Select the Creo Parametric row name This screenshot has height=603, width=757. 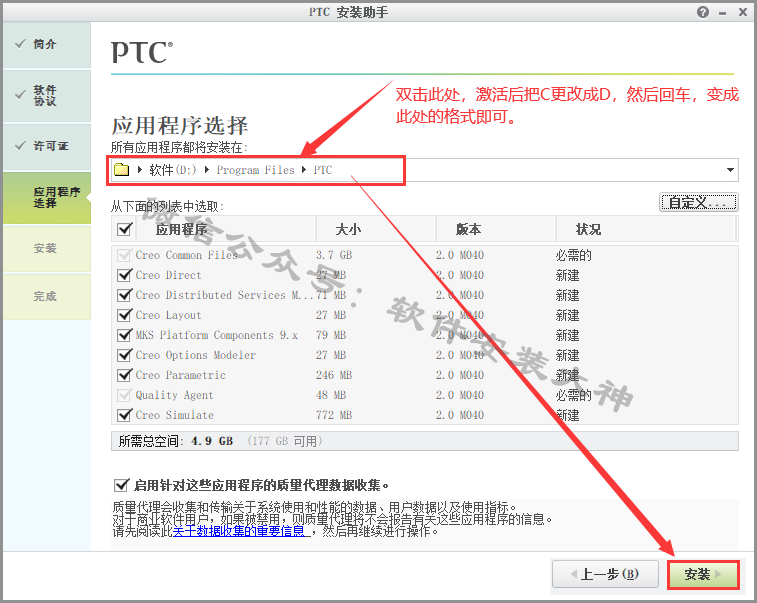[x=181, y=375]
